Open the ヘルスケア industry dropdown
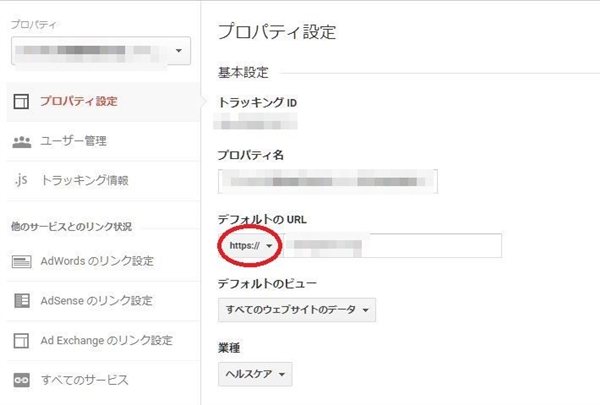 click(255, 375)
